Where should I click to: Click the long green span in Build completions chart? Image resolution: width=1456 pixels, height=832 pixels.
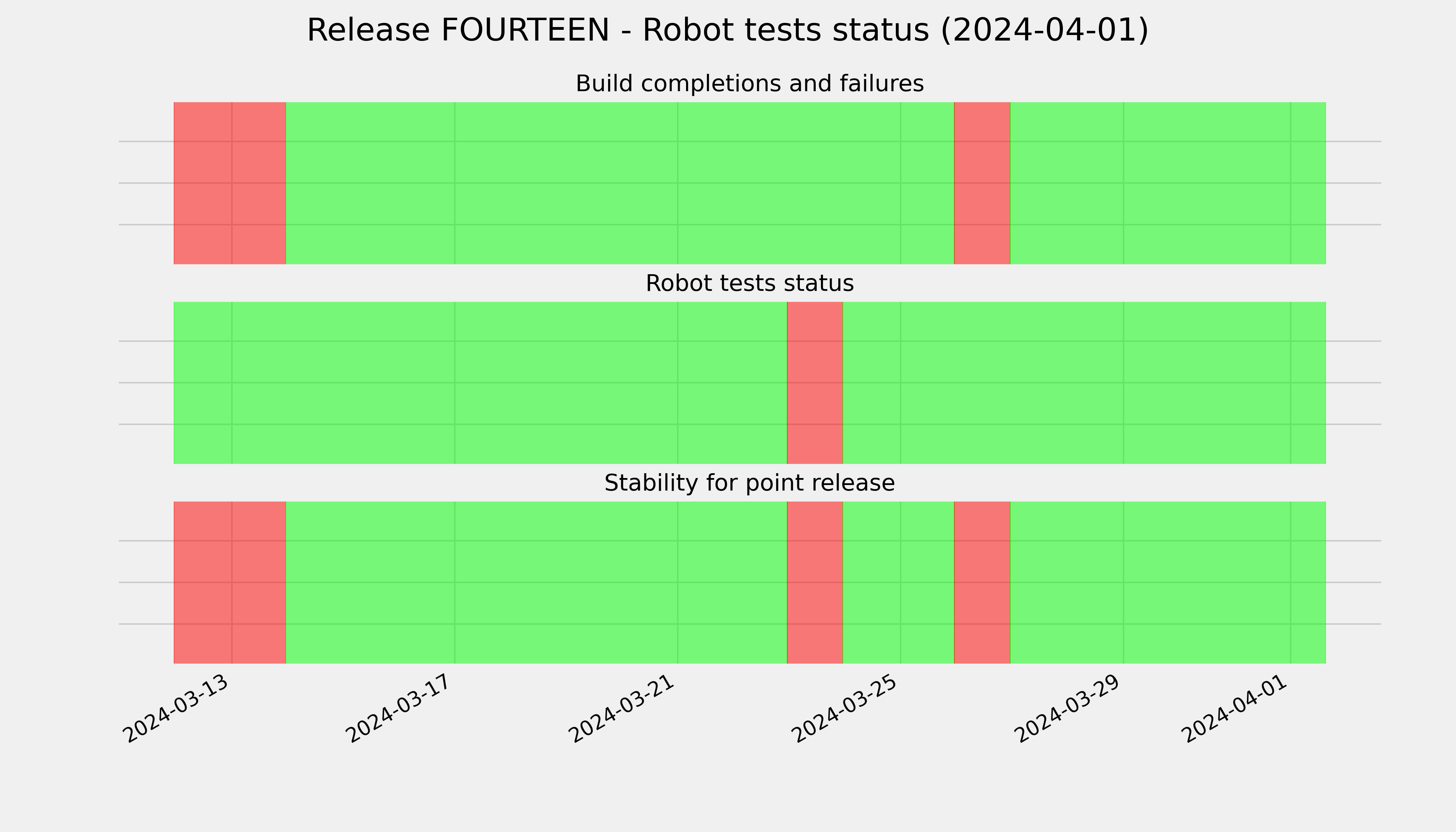coord(620,183)
